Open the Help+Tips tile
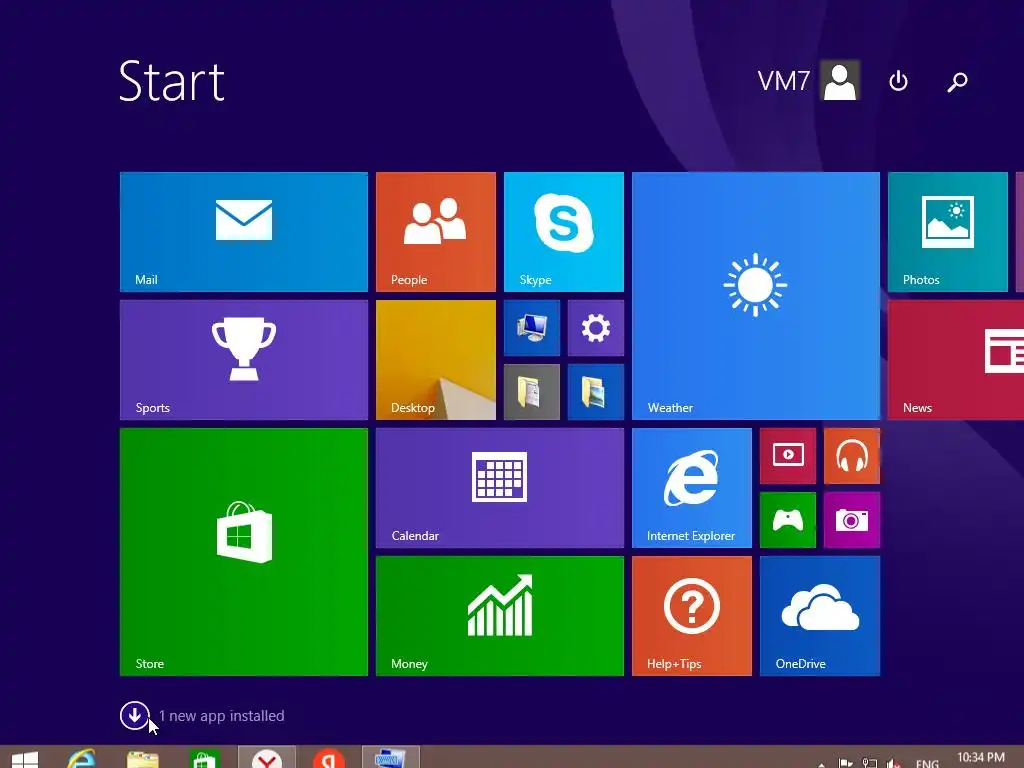Image resolution: width=1024 pixels, height=768 pixels. [692, 616]
